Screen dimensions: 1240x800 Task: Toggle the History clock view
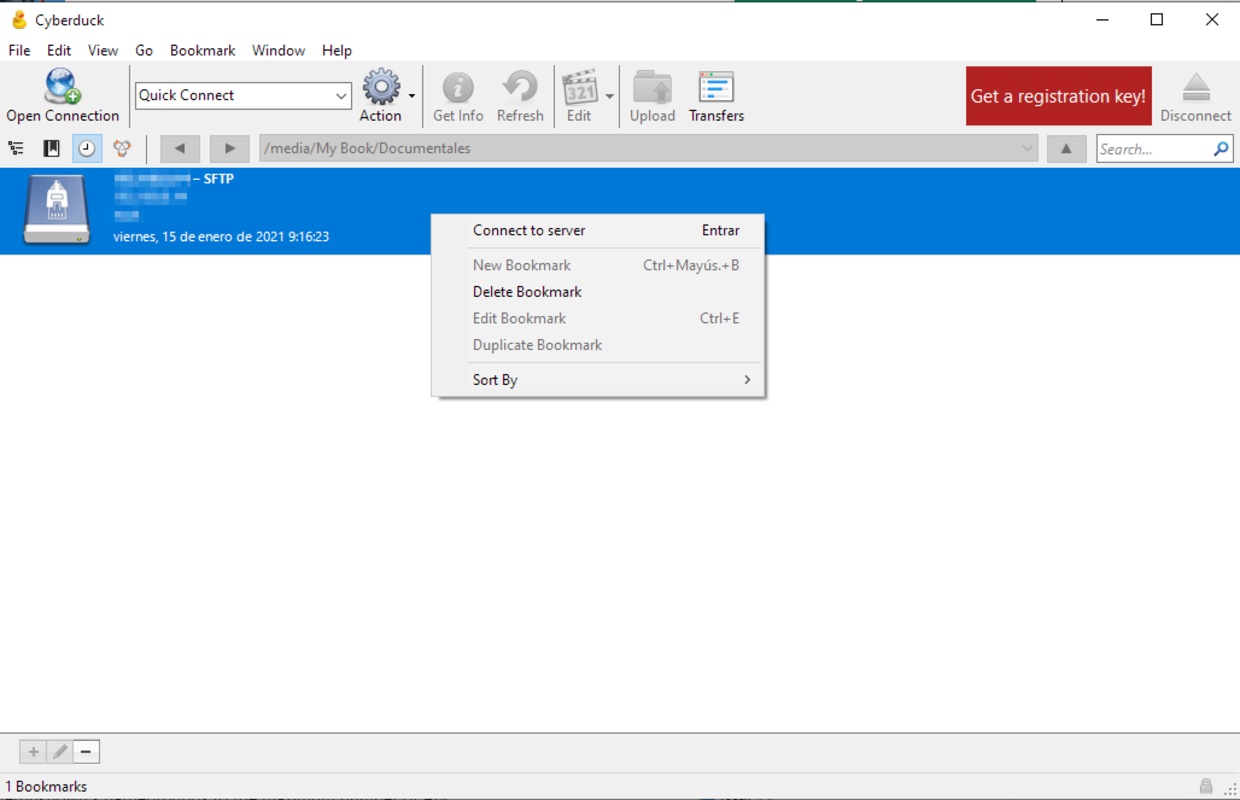click(x=87, y=149)
